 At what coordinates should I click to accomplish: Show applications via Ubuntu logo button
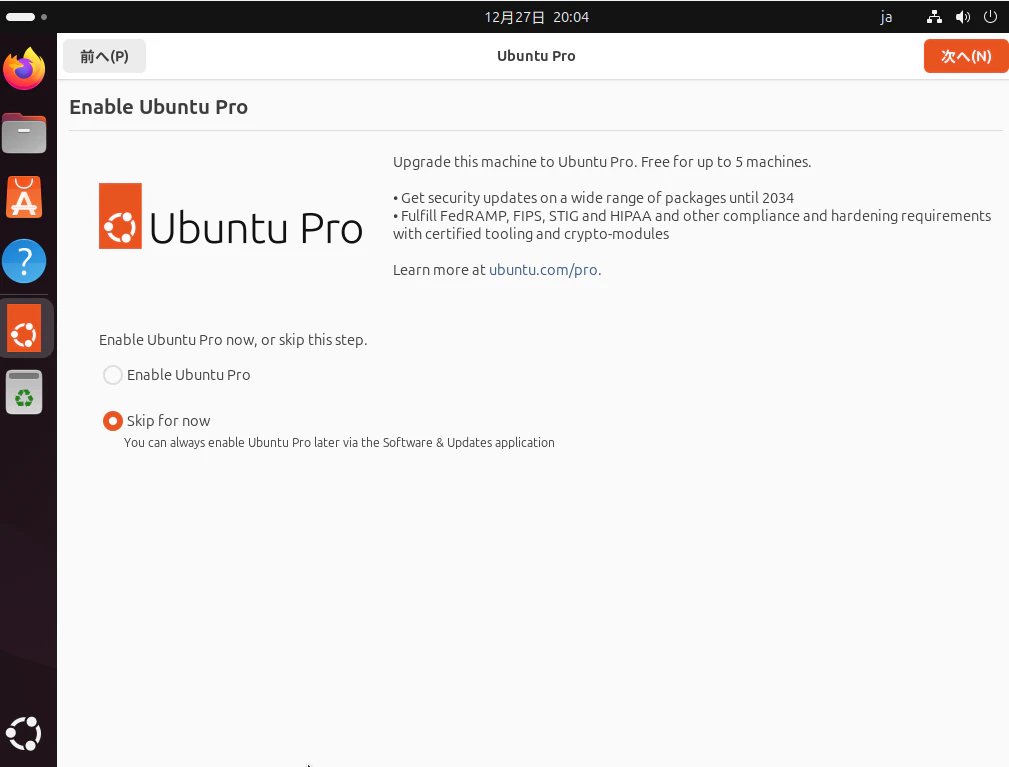tap(24, 734)
